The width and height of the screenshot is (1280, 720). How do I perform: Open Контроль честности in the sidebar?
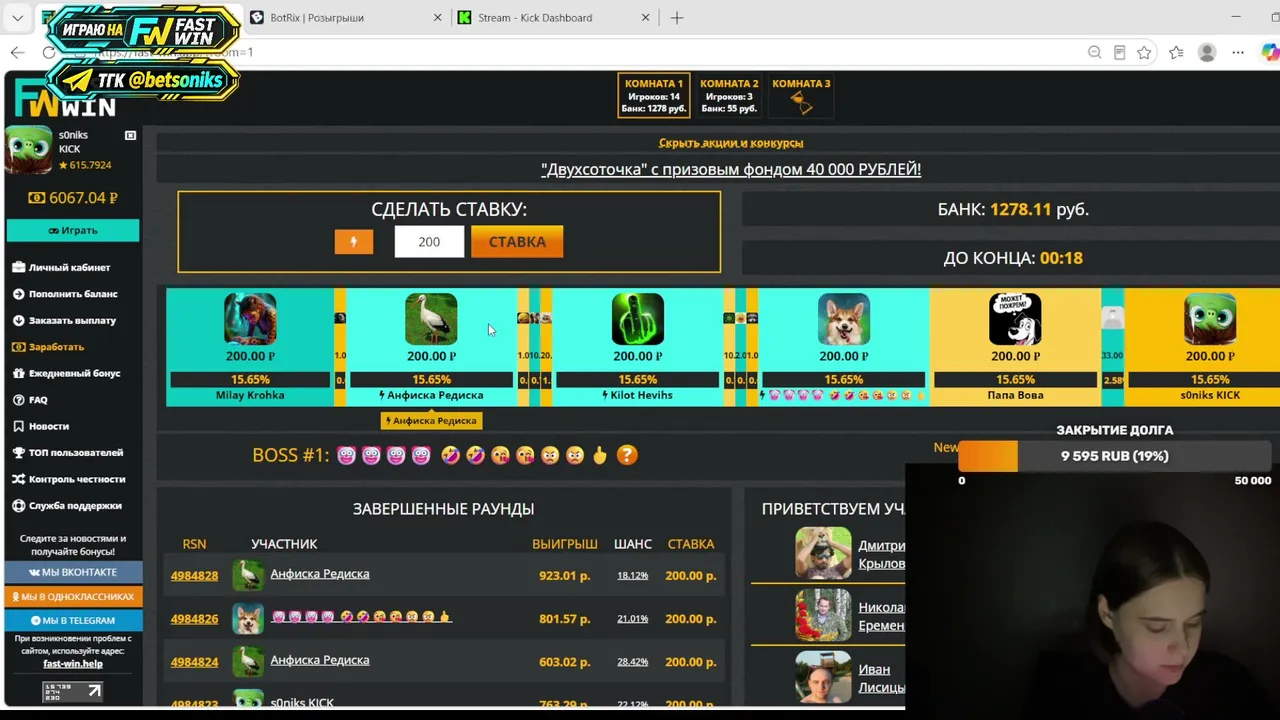70,479
